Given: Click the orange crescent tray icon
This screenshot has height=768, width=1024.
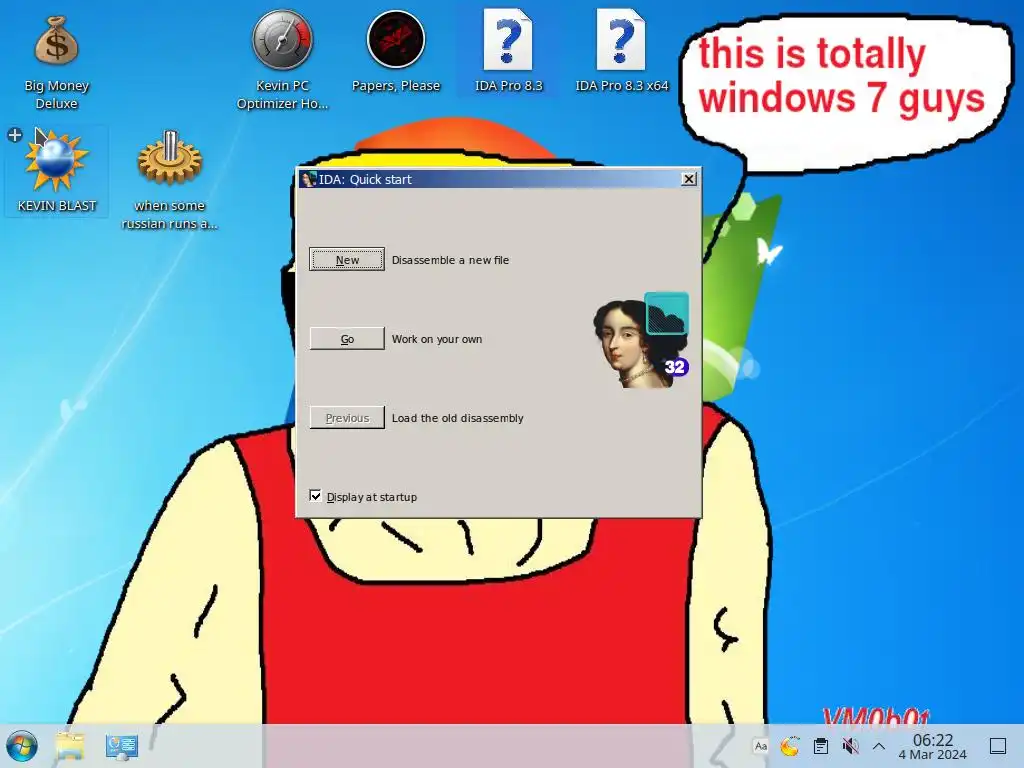Looking at the screenshot, I should tap(790, 746).
